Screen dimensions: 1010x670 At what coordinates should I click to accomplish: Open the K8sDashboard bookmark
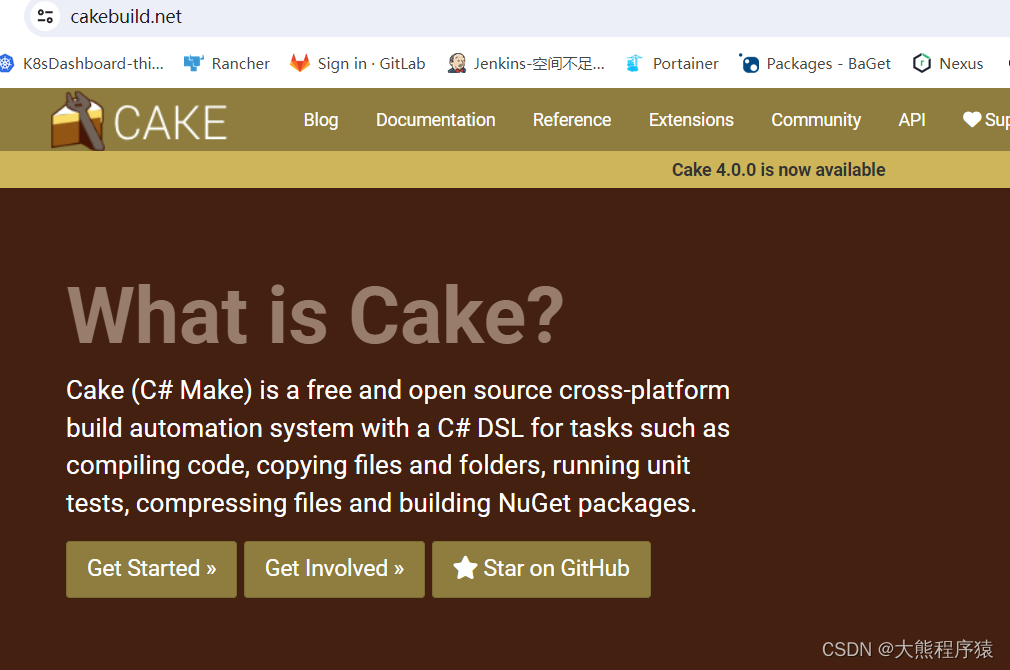85,62
